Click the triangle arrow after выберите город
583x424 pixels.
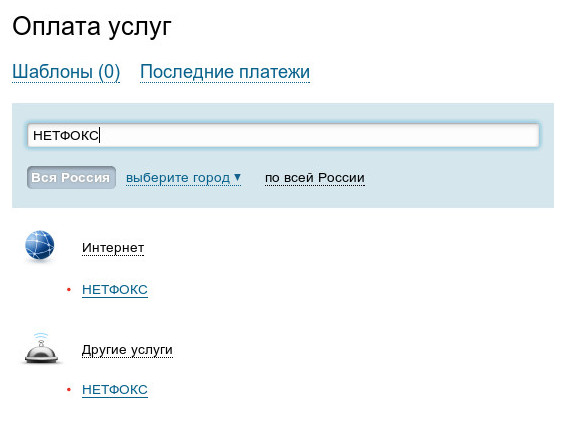point(238,177)
